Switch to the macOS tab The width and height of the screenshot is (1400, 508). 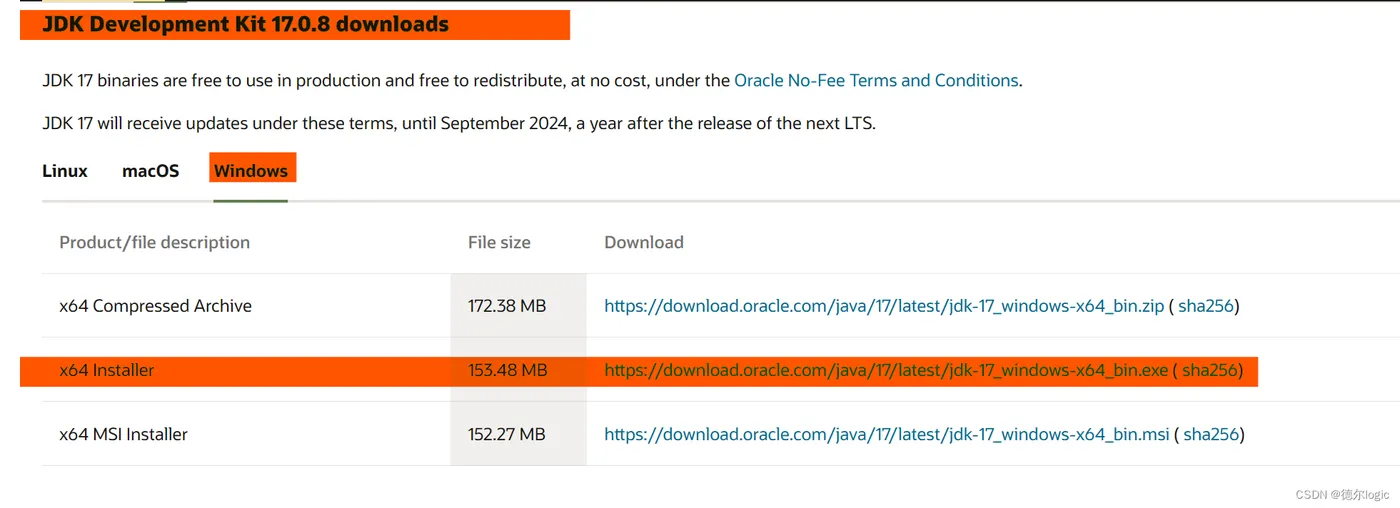pos(150,171)
